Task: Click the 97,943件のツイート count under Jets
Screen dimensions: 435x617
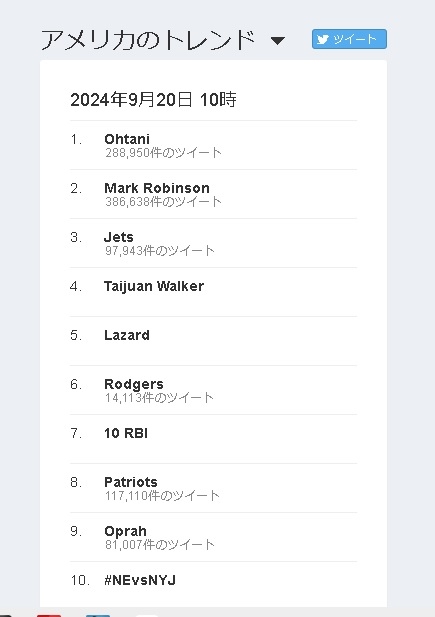Action: 159,250
